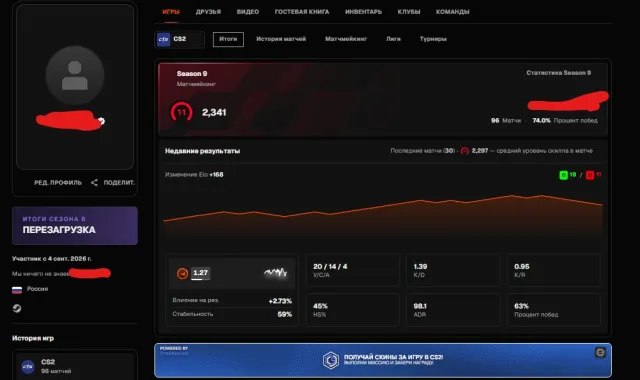This screenshot has width=640, height=380.
Task: Switch to the Лиги sub-tab
Action: [393, 39]
